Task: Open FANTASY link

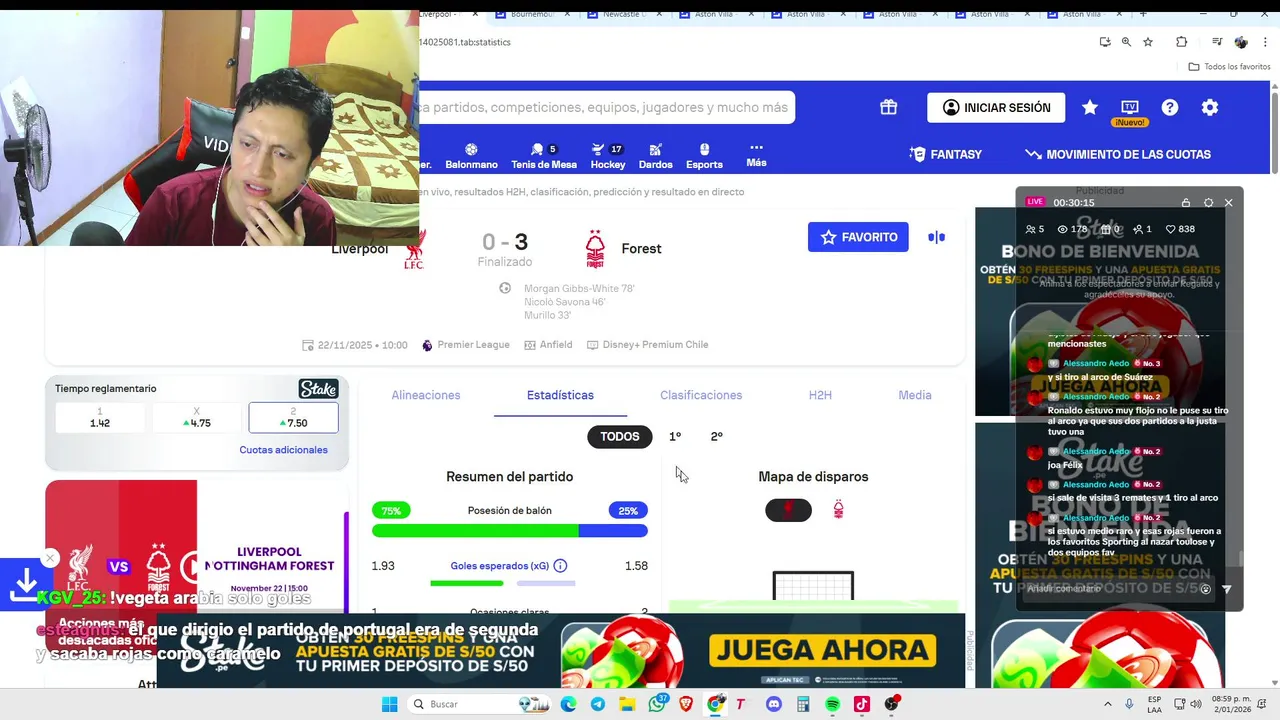Action: (x=945, y=154)
